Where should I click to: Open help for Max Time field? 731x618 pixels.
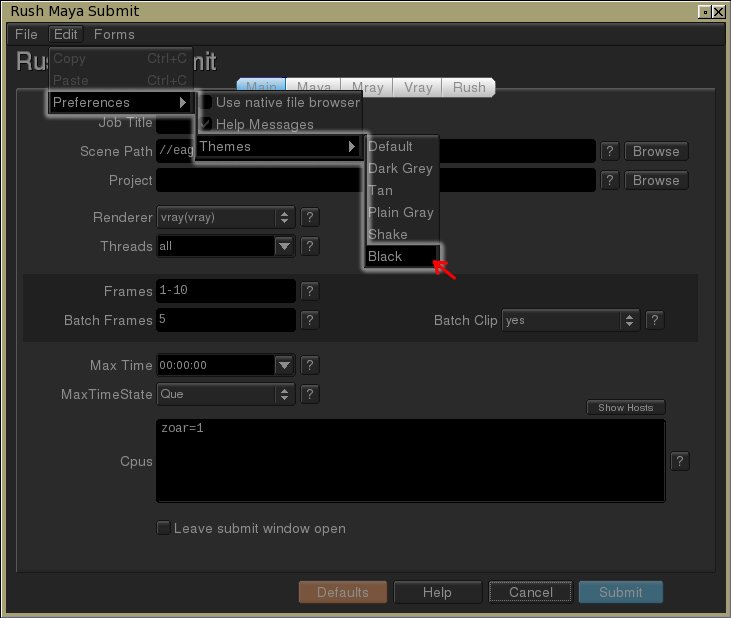click(310, 365)
